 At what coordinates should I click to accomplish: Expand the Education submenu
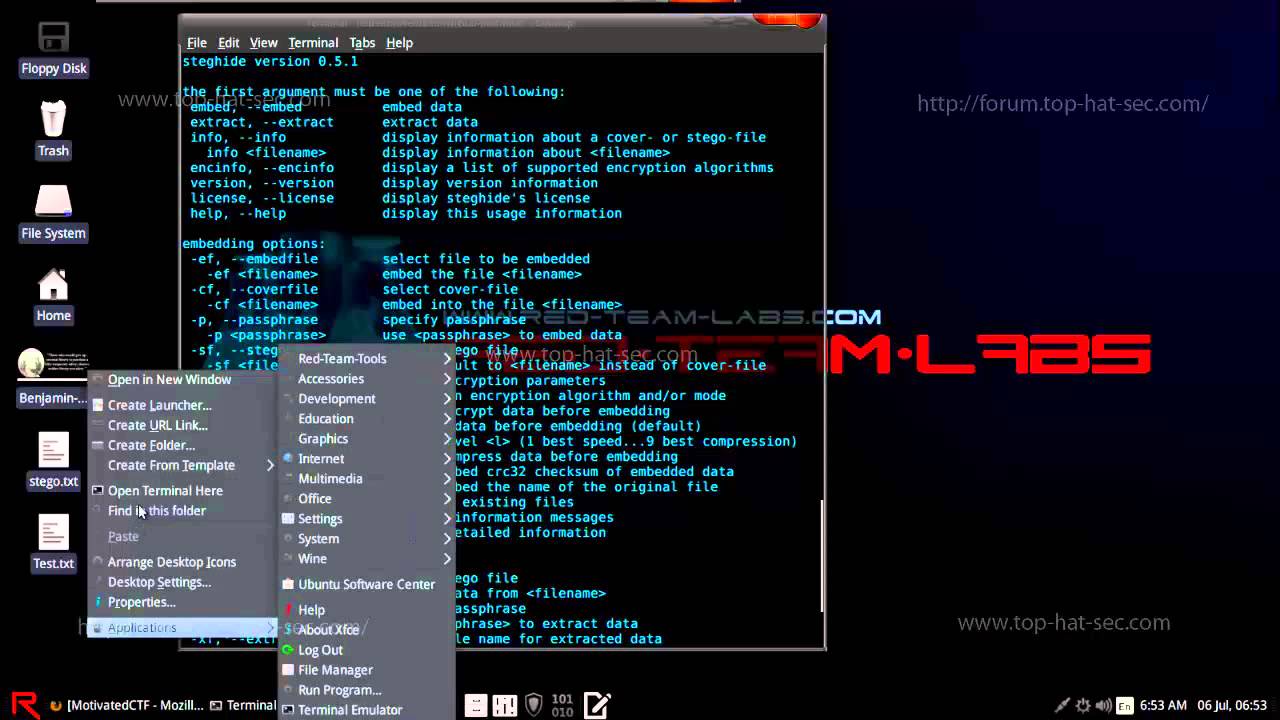[x=366, y=419]
